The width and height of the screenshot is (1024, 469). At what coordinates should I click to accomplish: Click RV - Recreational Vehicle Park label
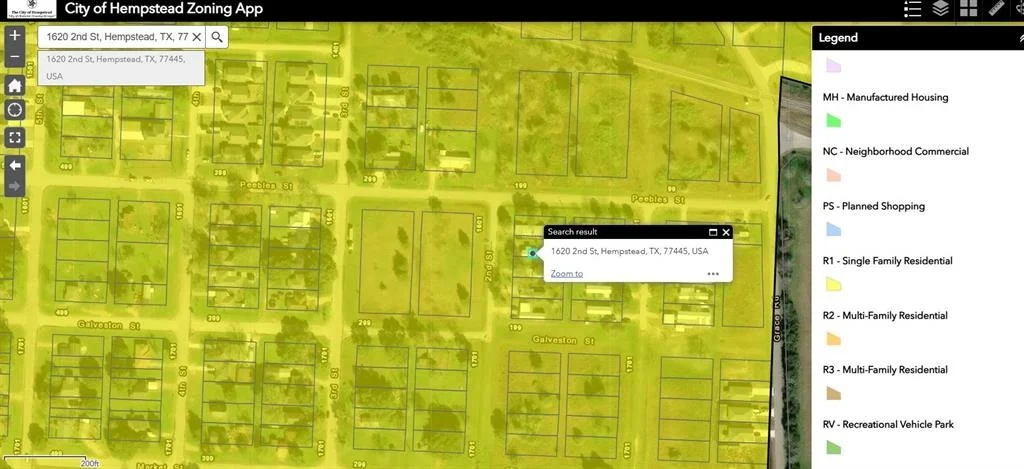[x=888, y=425]
